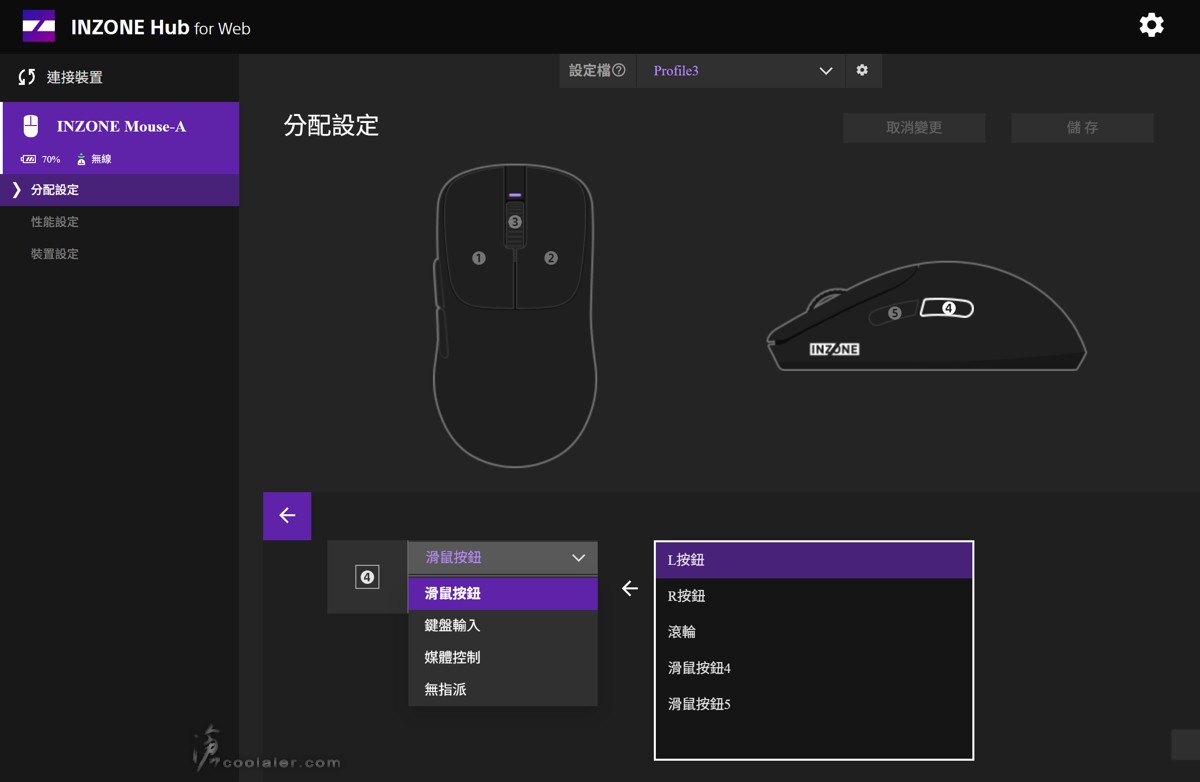Open the Profile3 profile dropdown
Image resolution: width=1200 pixels, height=782 pixels.
[x=741, y=71]
